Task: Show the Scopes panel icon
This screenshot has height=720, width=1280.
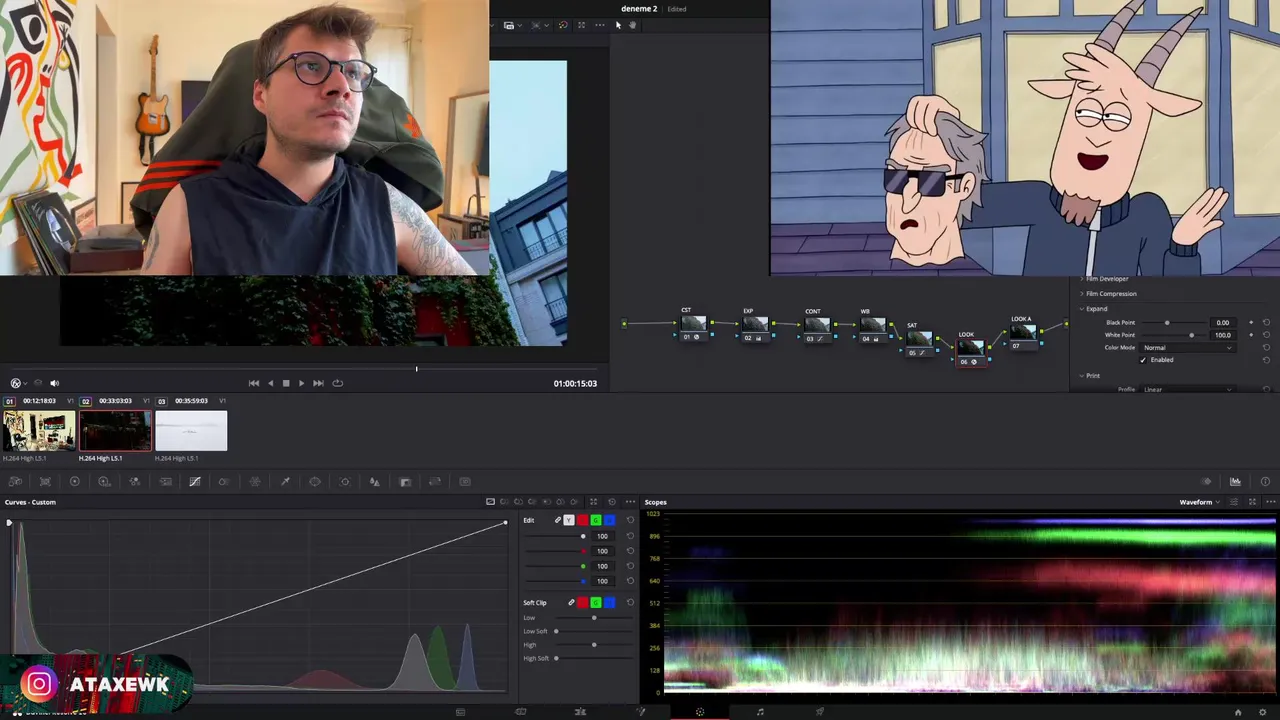Action: (x=1235, y=482)
